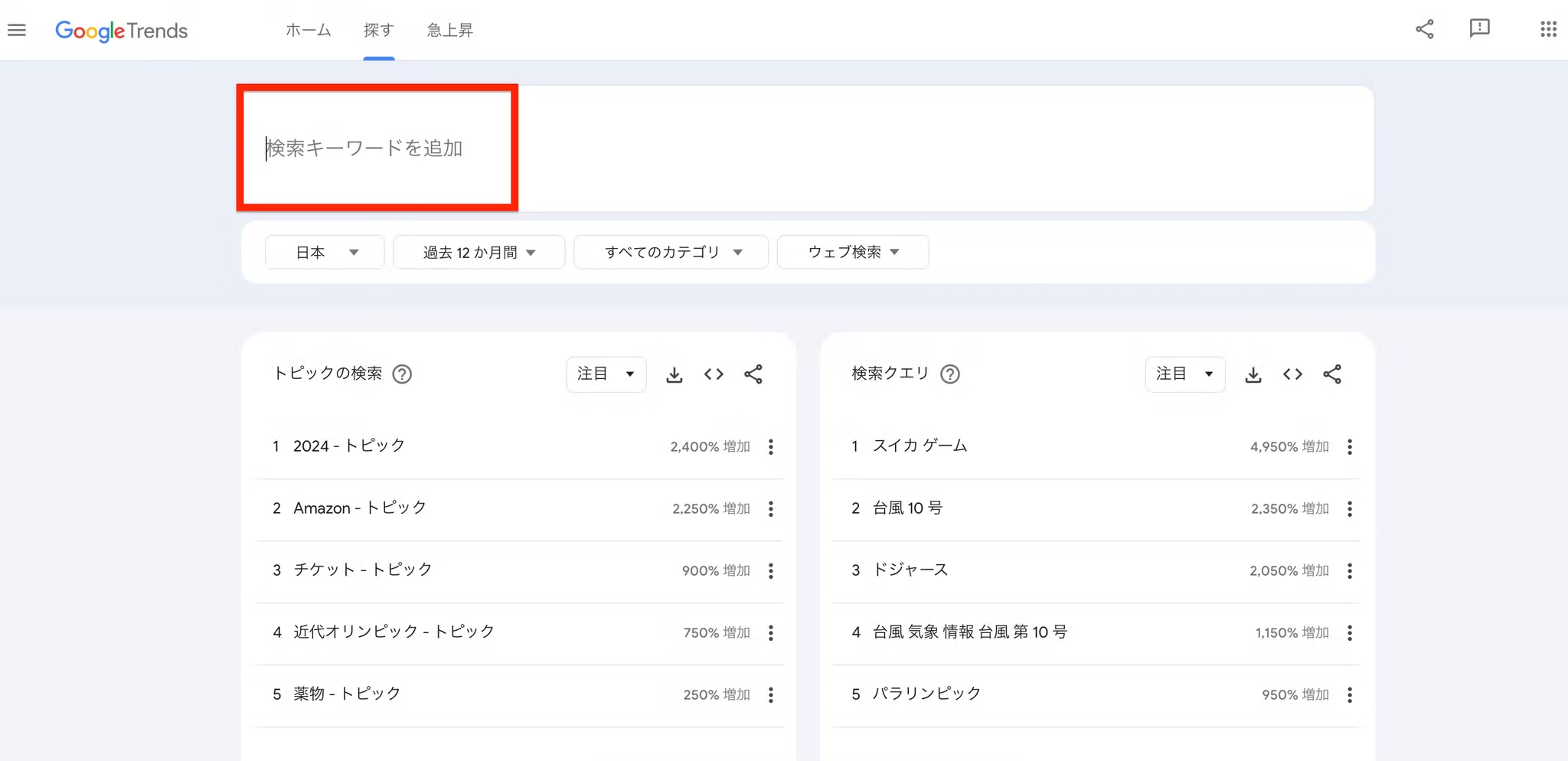Open the ウェブ検索 search type dropdown
The image size is (1568, 761).
click(853, 252)
